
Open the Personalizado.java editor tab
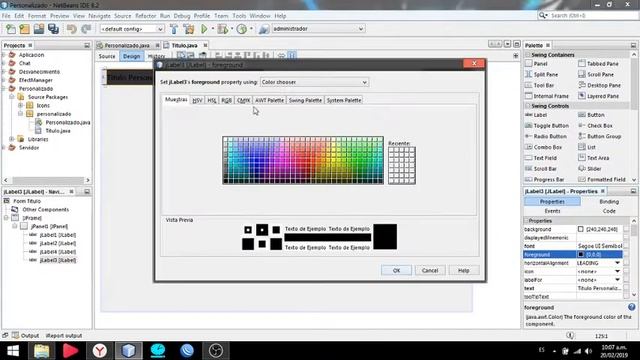click(127, 45)
